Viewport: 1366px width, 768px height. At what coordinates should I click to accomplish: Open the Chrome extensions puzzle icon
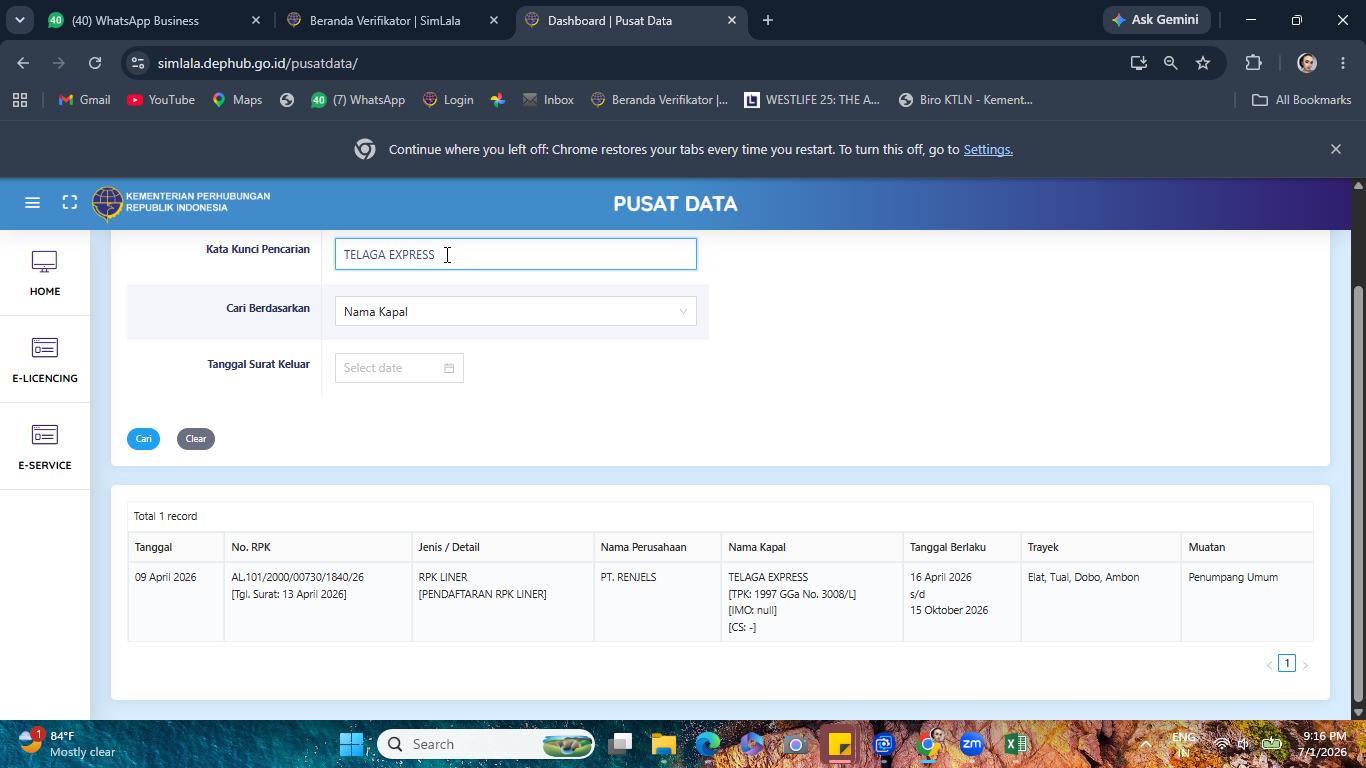(1253, 63)
